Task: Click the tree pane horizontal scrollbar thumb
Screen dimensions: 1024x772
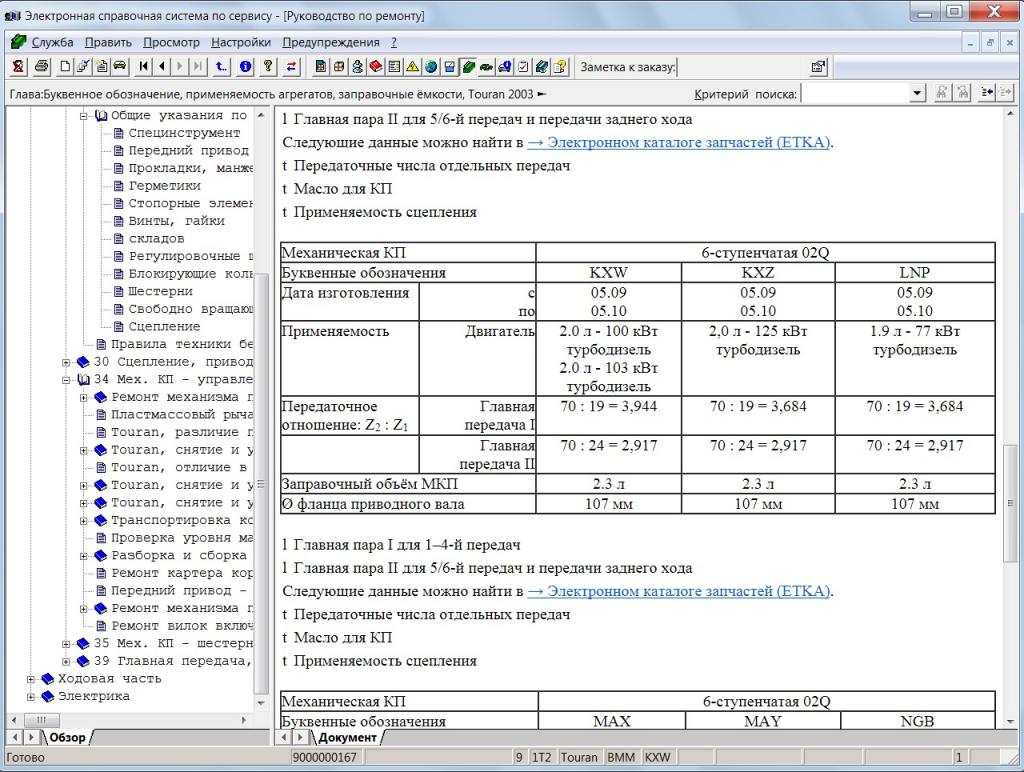Action: (42, 720)
